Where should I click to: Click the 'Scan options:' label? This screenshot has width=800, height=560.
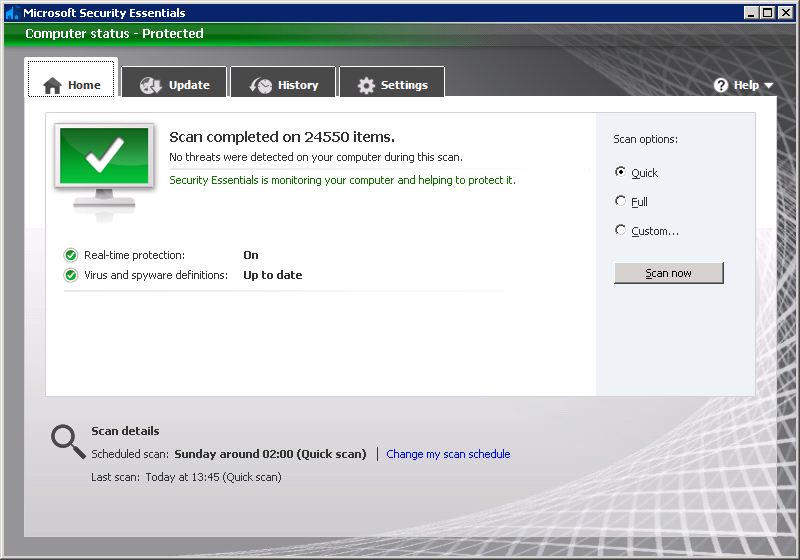(645, 139)
